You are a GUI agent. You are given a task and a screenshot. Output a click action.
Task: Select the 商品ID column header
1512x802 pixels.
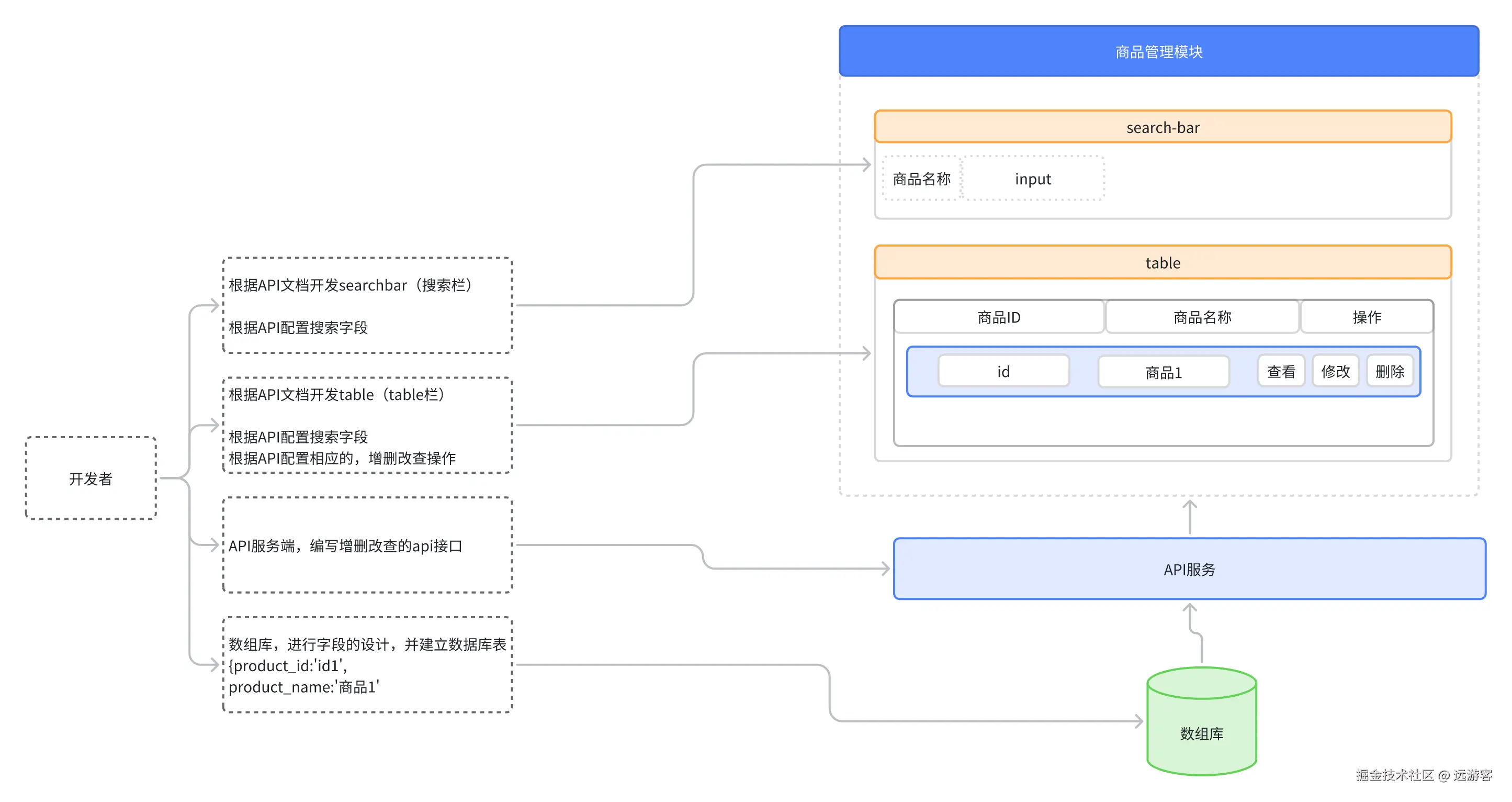[x=998, y=317]
